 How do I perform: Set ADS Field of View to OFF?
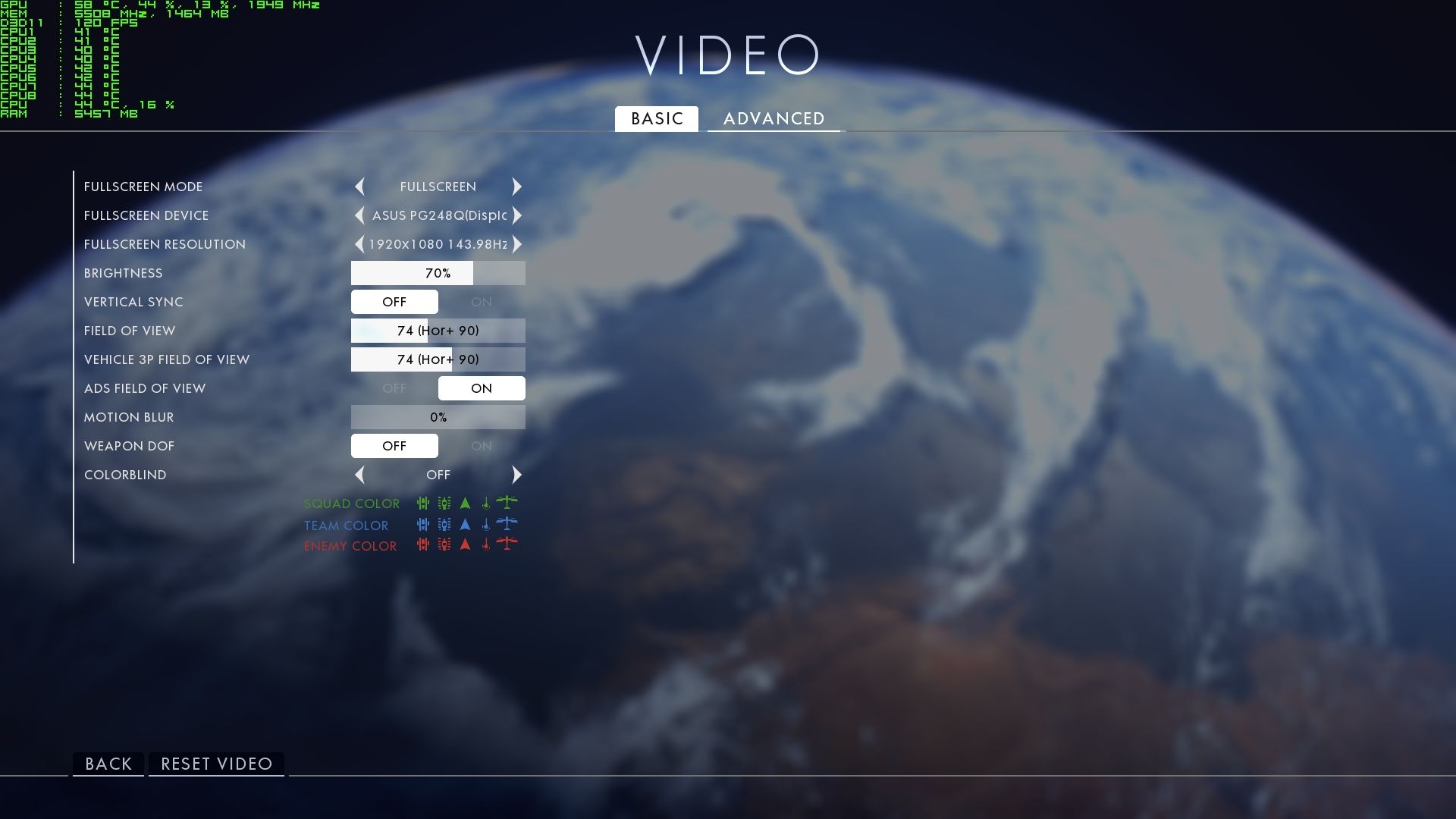point(394,388)
